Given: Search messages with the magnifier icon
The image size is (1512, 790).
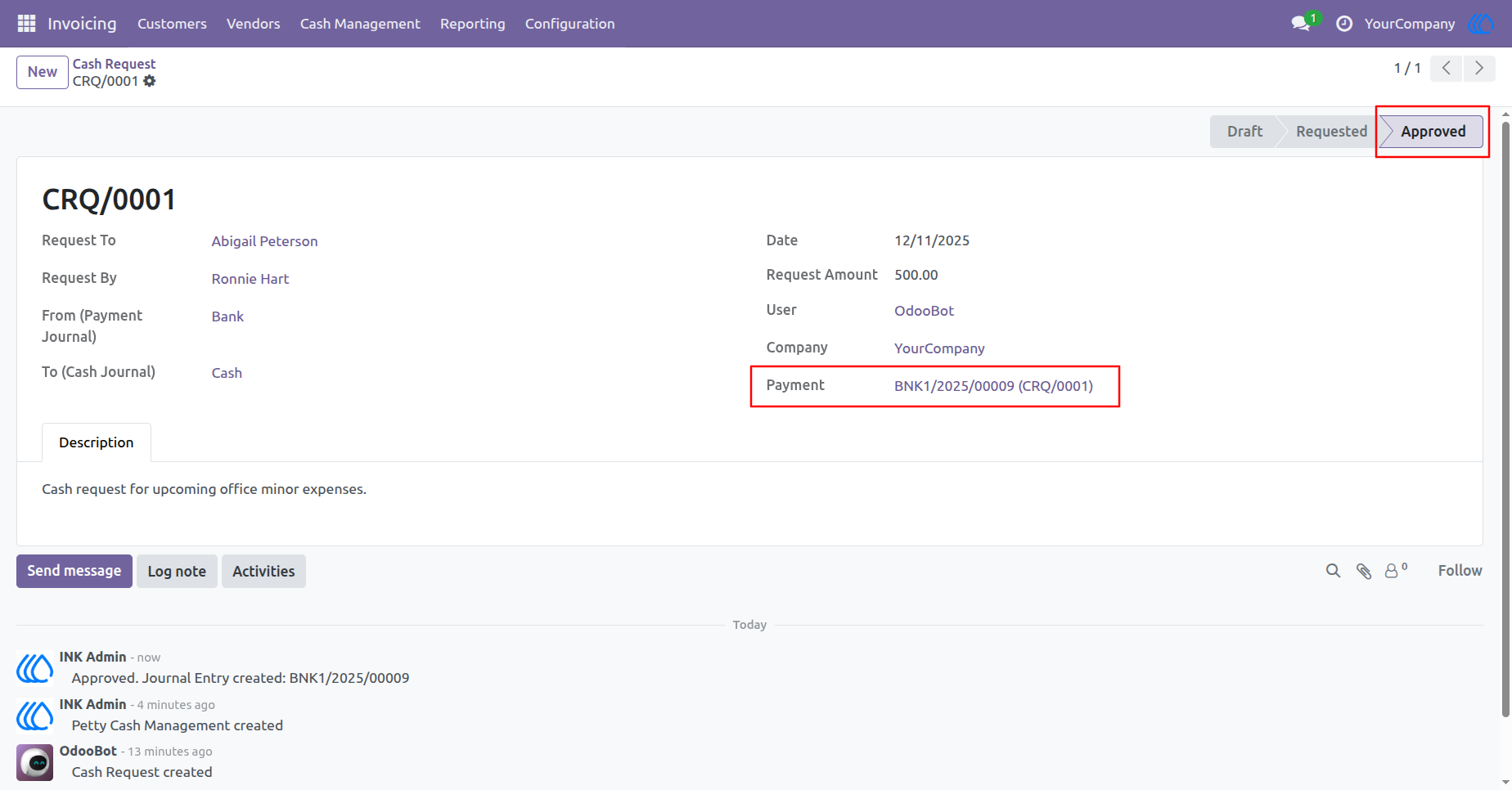Looking at the screenshot, I should coord(1333,571).
